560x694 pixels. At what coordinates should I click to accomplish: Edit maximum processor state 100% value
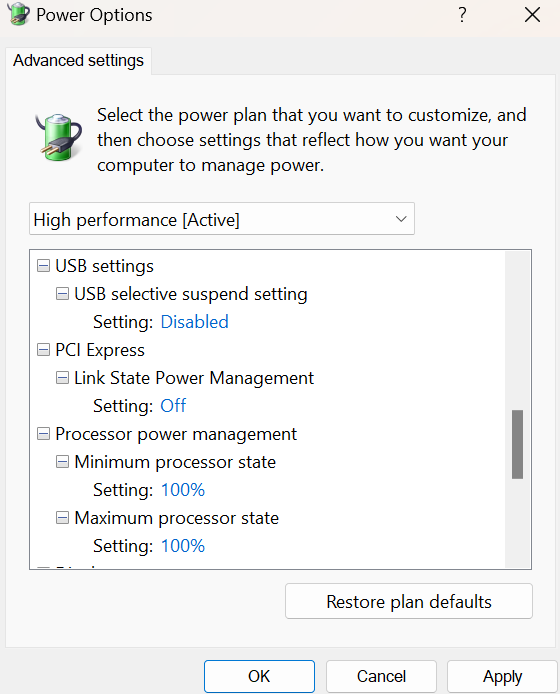point(183,546)
